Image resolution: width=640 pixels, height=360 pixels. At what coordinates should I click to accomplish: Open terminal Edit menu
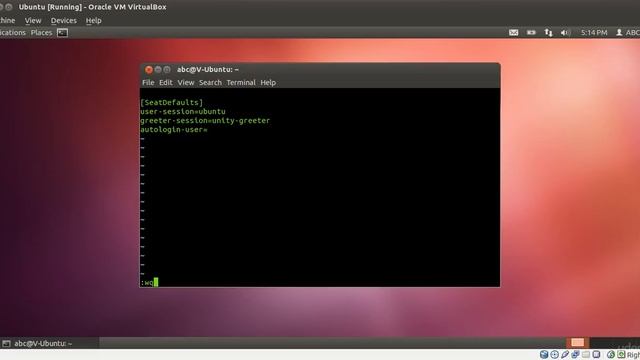[x=165, y=82]
